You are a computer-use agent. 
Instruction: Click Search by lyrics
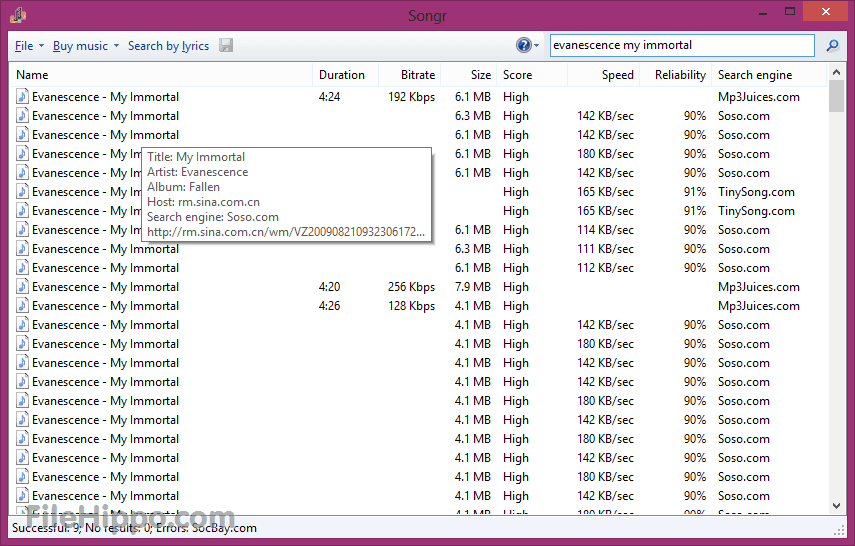pos(168,46)
